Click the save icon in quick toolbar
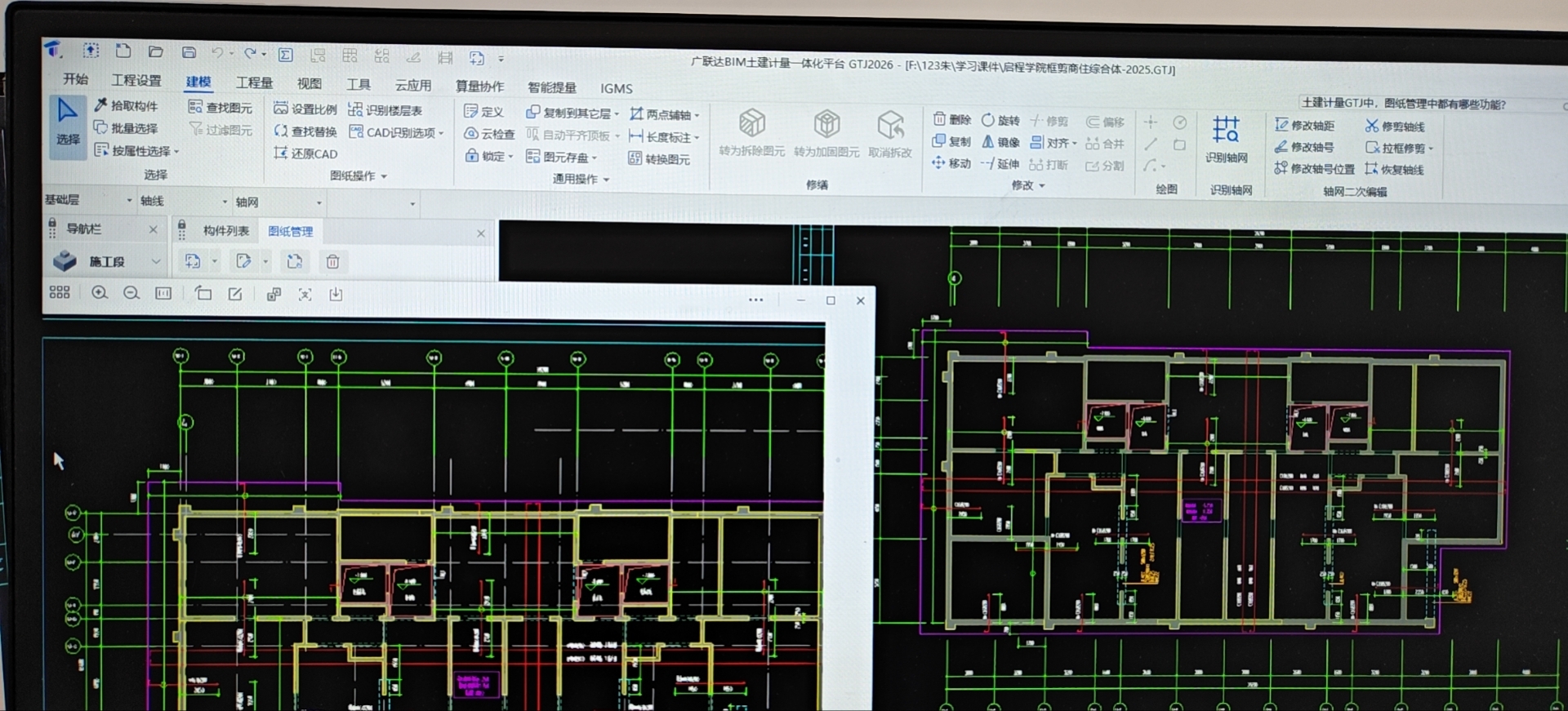The height and width of the screenshot is (711, 1568). click(189, 52)
